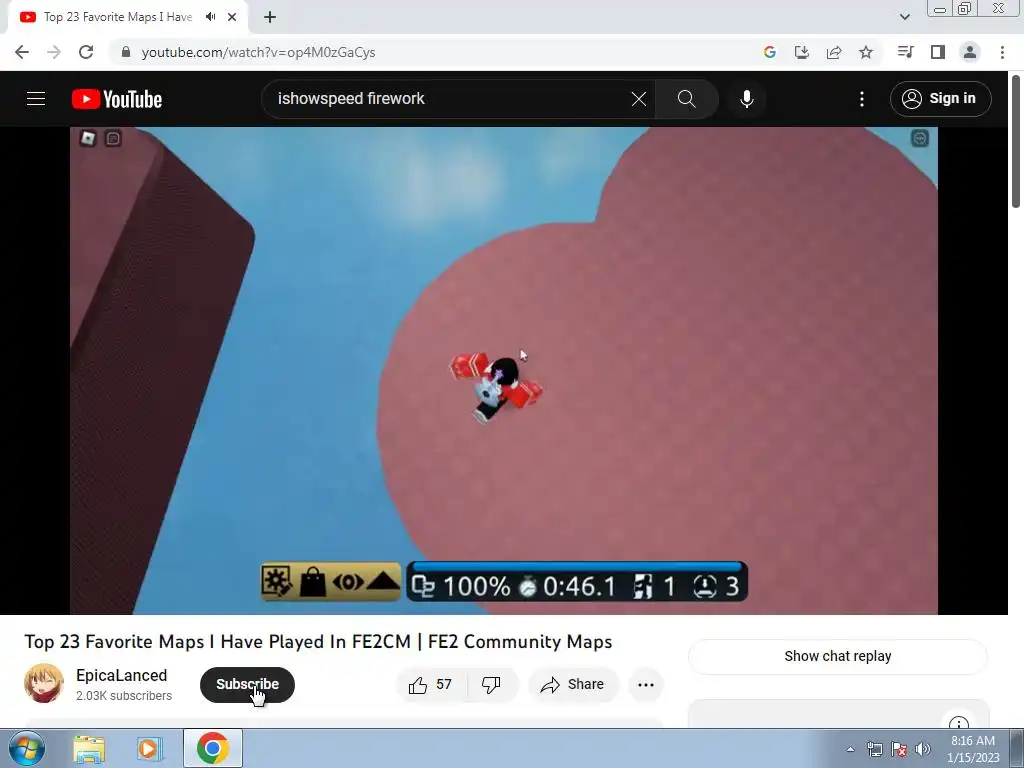Subscribe to EpicaLanced channel

(248, 684)
